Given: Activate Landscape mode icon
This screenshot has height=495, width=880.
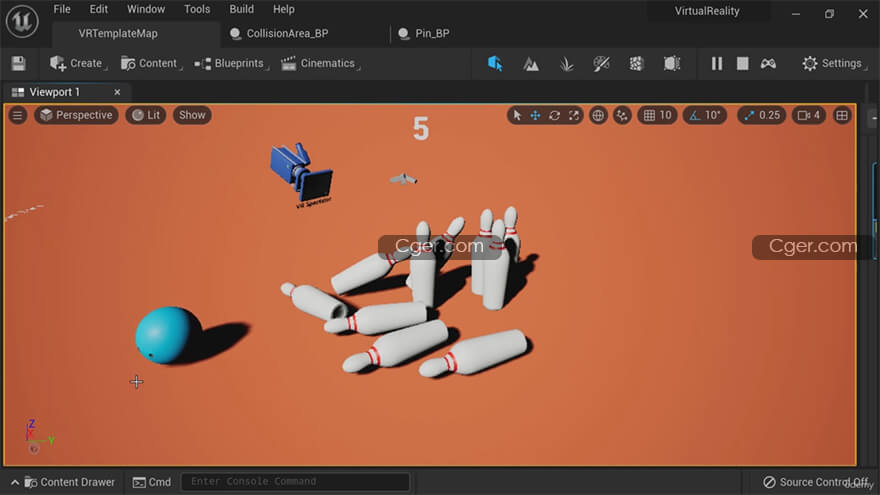Looking at the screenshot, I should tap(531, 63).
